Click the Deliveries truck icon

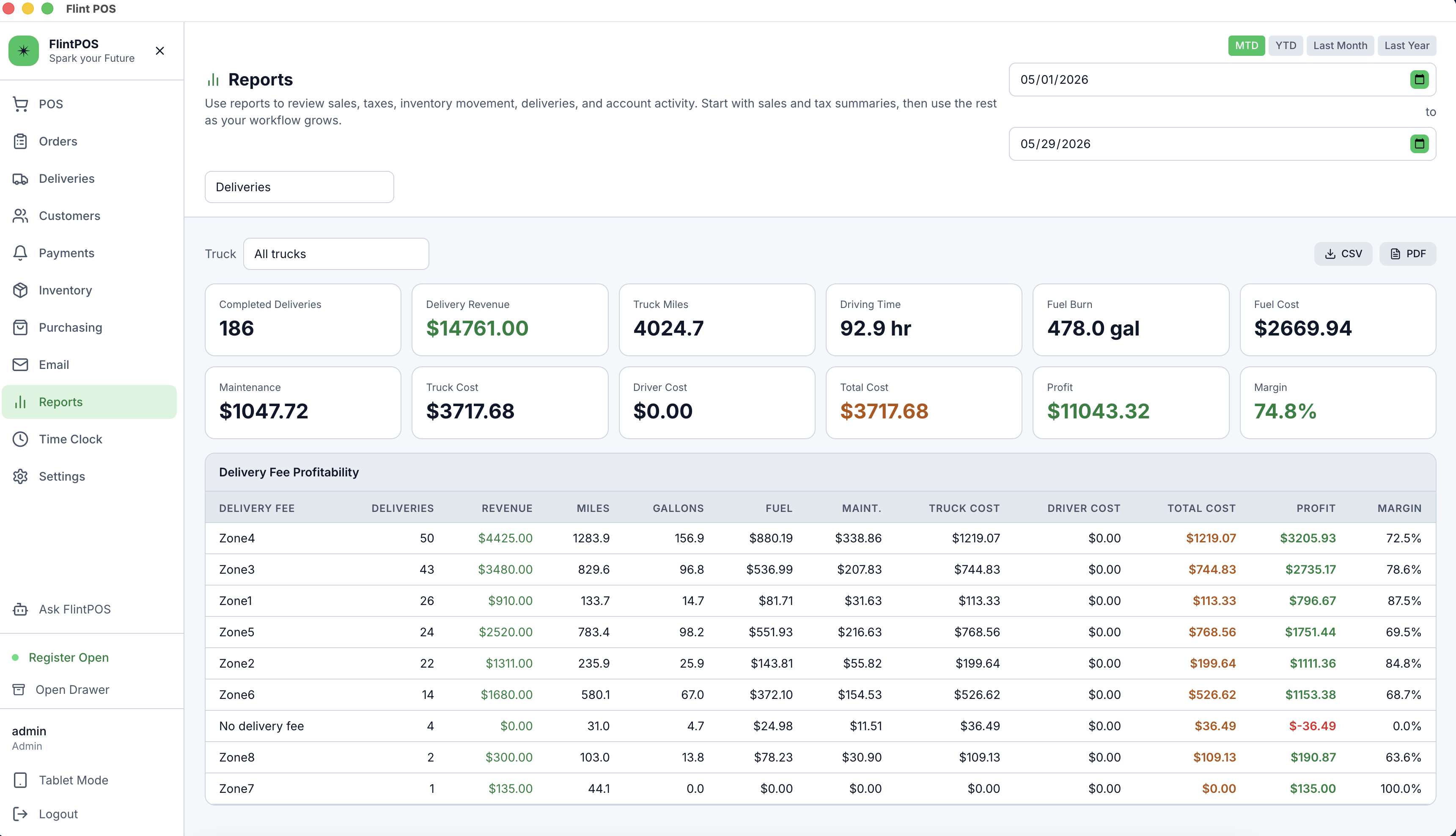click(x=21, y=179)
